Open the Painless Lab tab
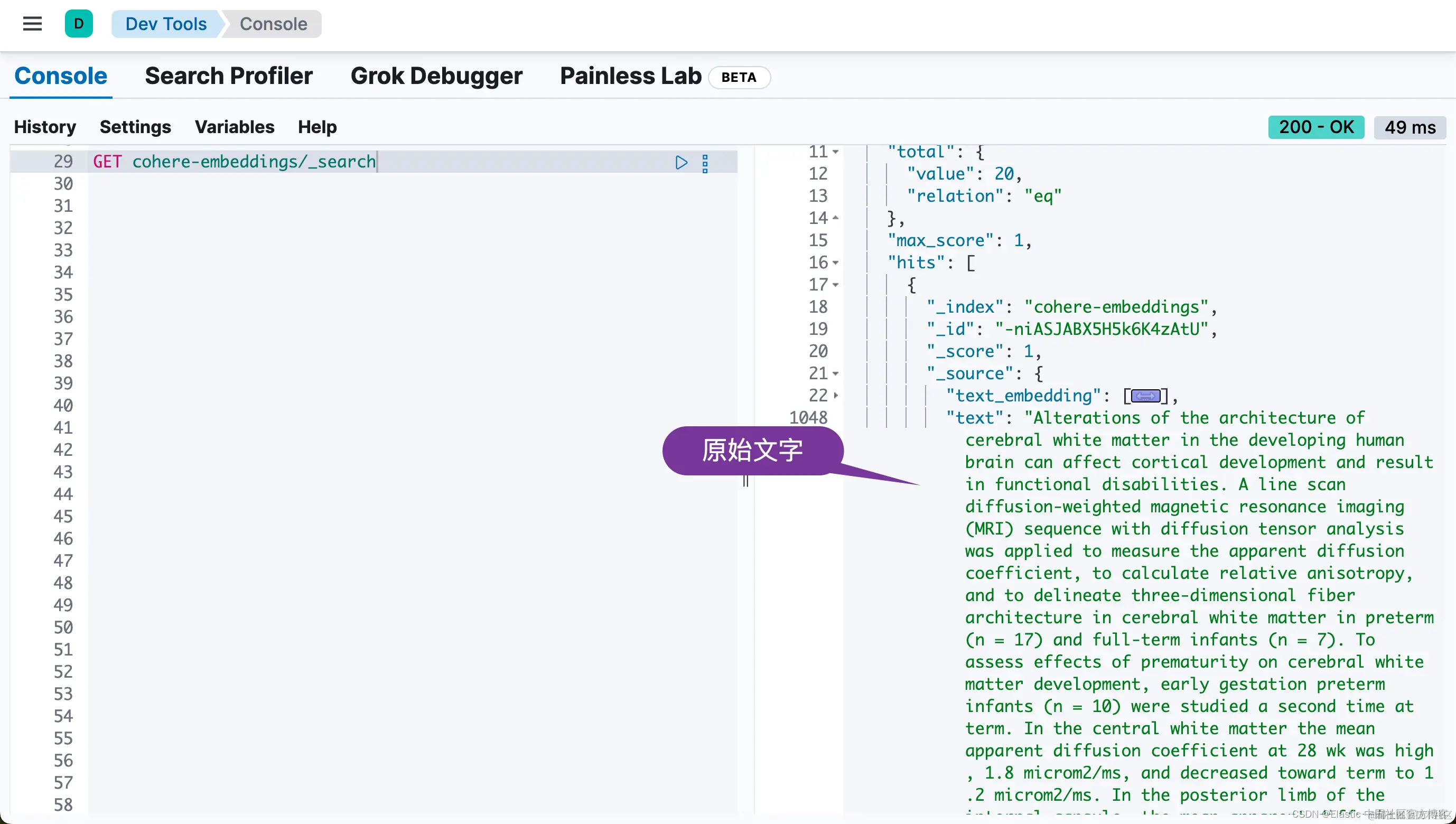Screen dimensions: 1456x824 tap(630, 76)
